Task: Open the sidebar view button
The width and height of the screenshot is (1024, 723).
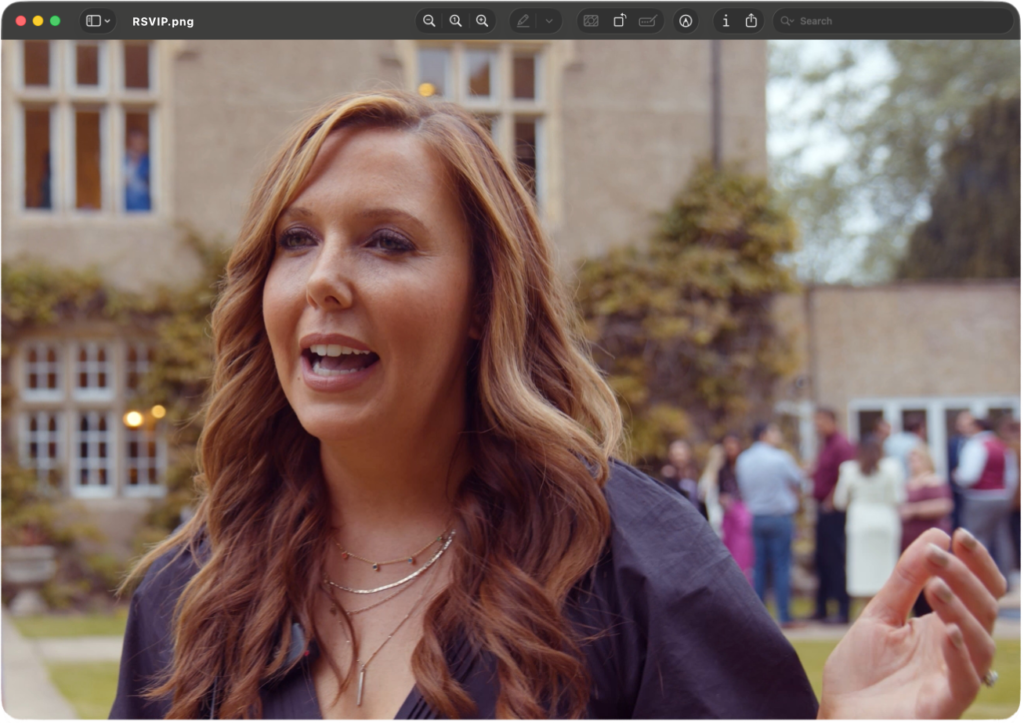Action: click(92, 21)
